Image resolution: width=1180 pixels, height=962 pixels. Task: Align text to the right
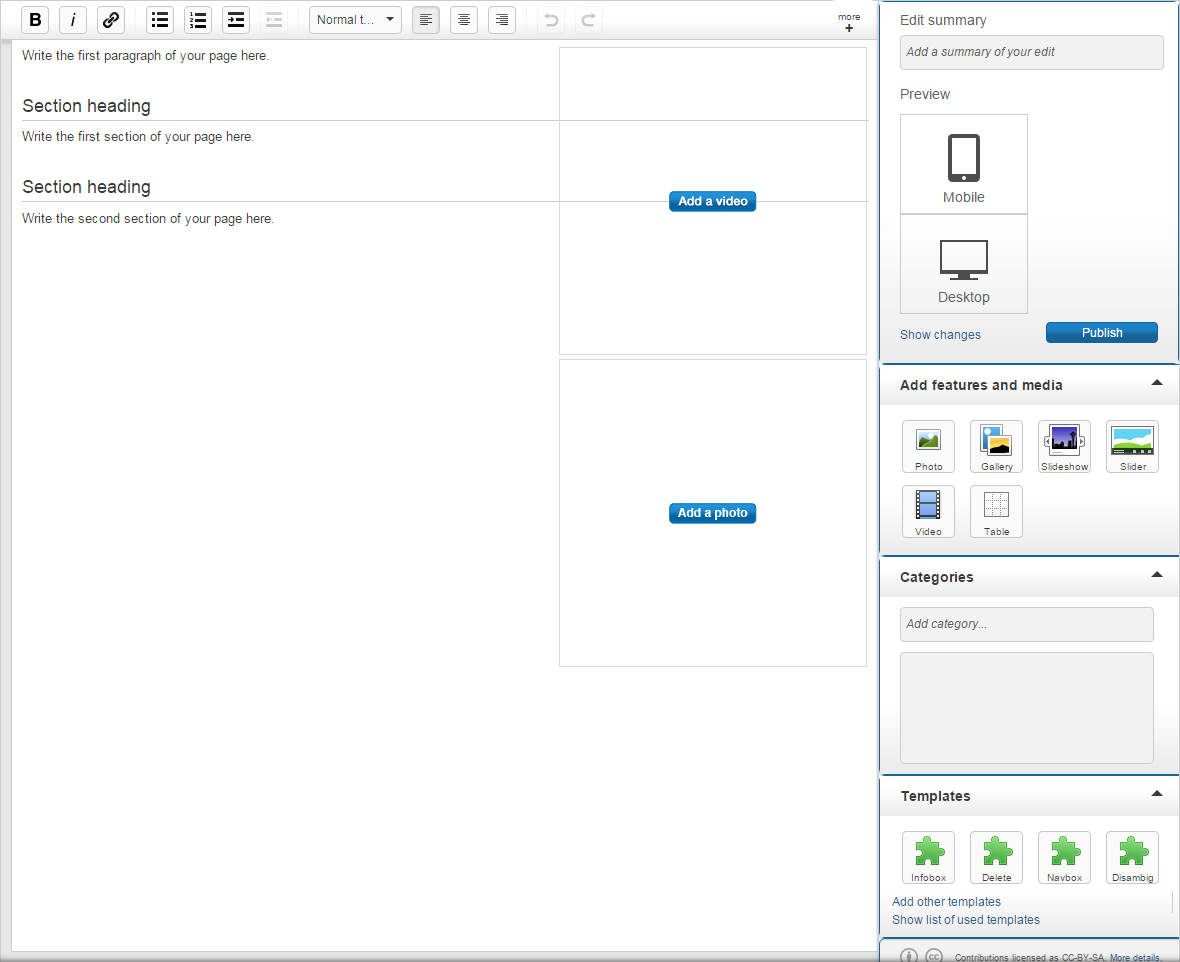(x=502, y=20)
